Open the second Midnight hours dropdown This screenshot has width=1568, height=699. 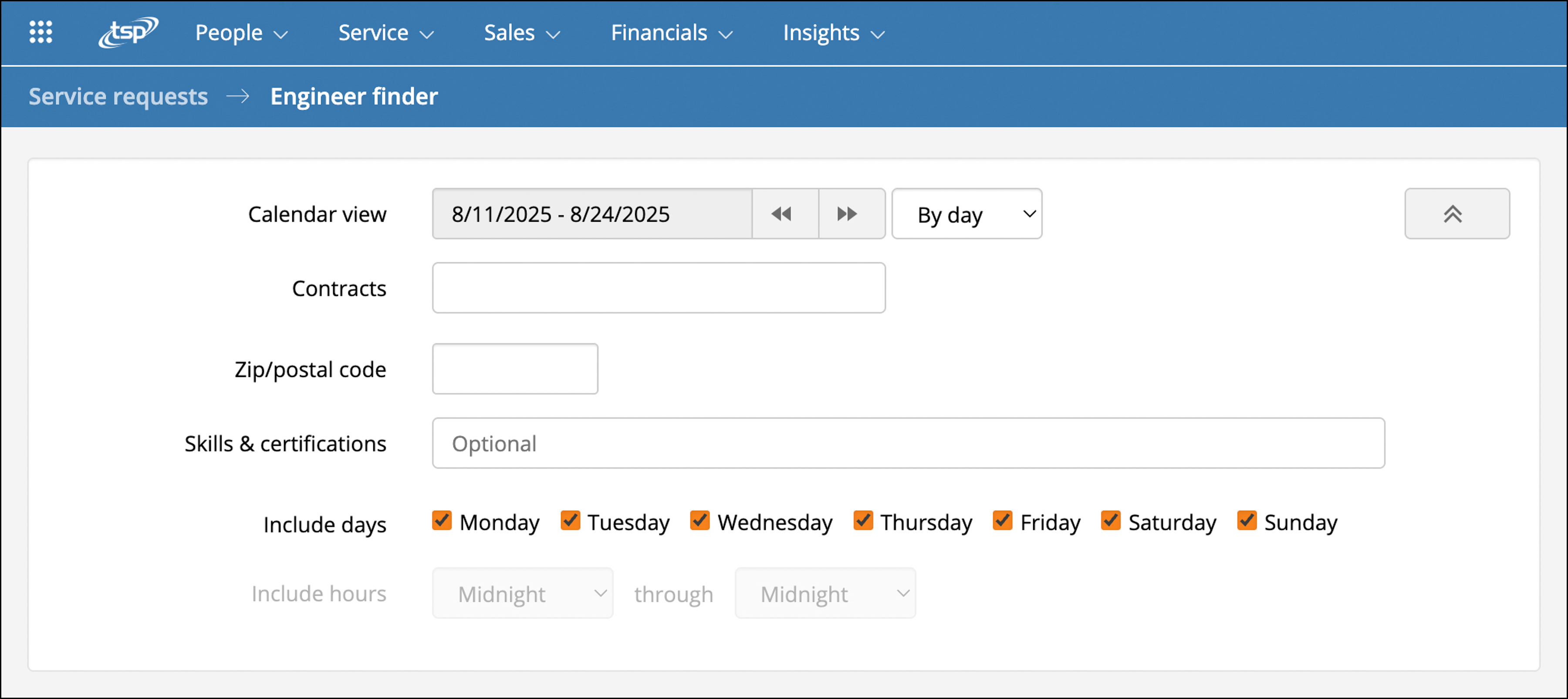pyautogui.click(x=825, y=593)
